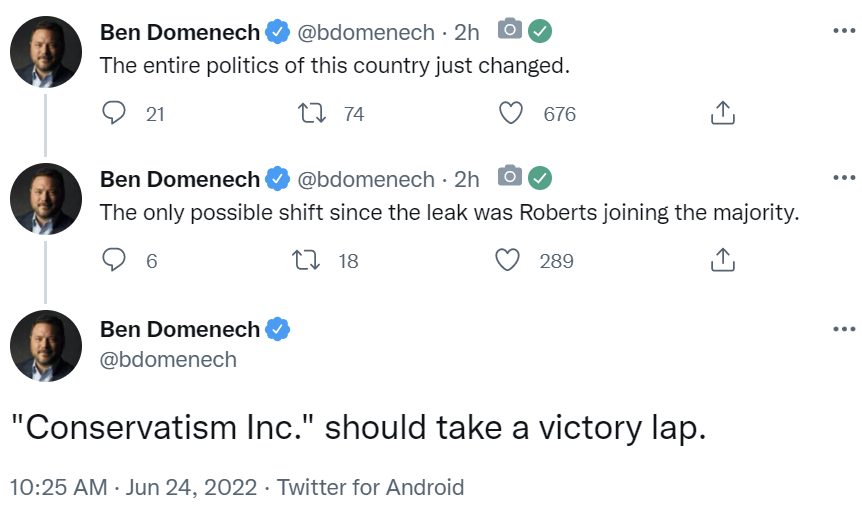Like the tweet with 676 likes
Image resolution: width=862 pixels, height=505 pixels.
click(x=511, y=113)
